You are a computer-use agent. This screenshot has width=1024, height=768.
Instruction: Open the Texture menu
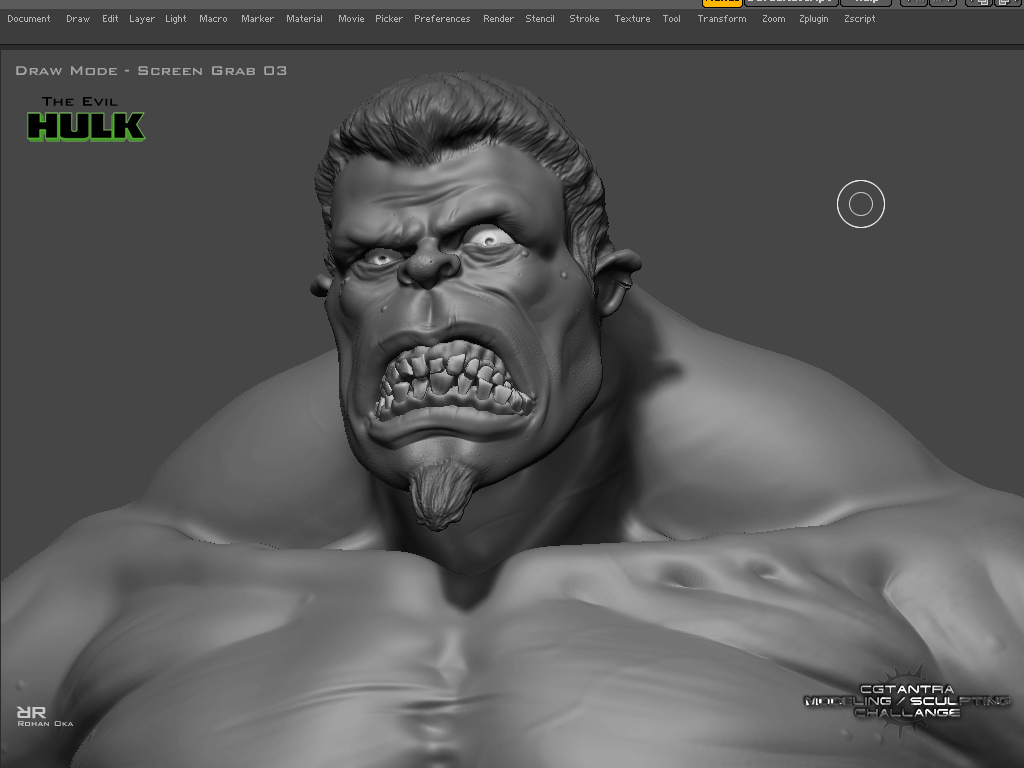pos(632,19)
